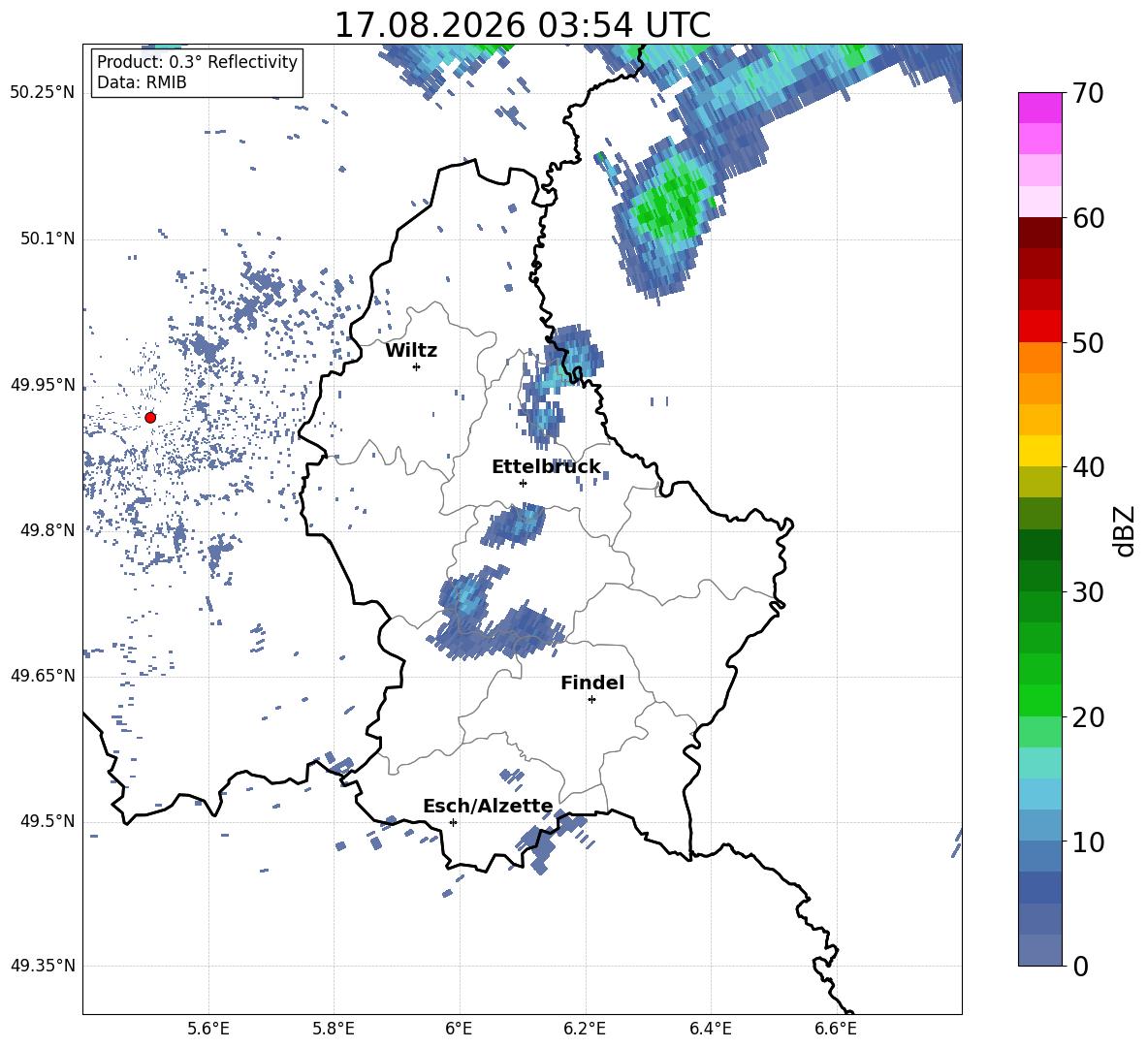Click the Esch/Alzette station cross marker
The height and width of the screenshot is (1048, 1148).
(x=453, y=822)
